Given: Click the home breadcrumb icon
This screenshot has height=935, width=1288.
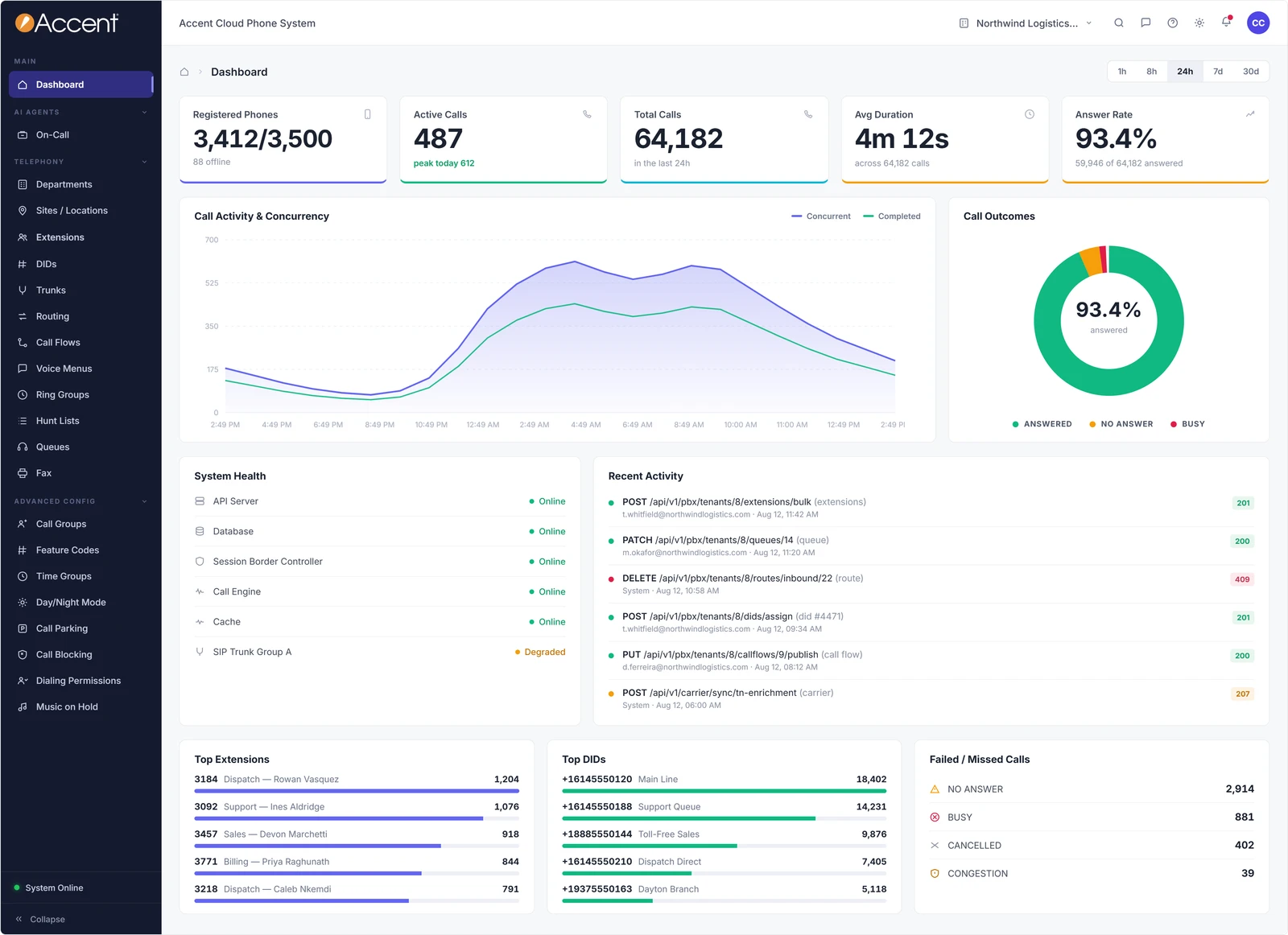Looking at the screenshot, I should point(184,72).
